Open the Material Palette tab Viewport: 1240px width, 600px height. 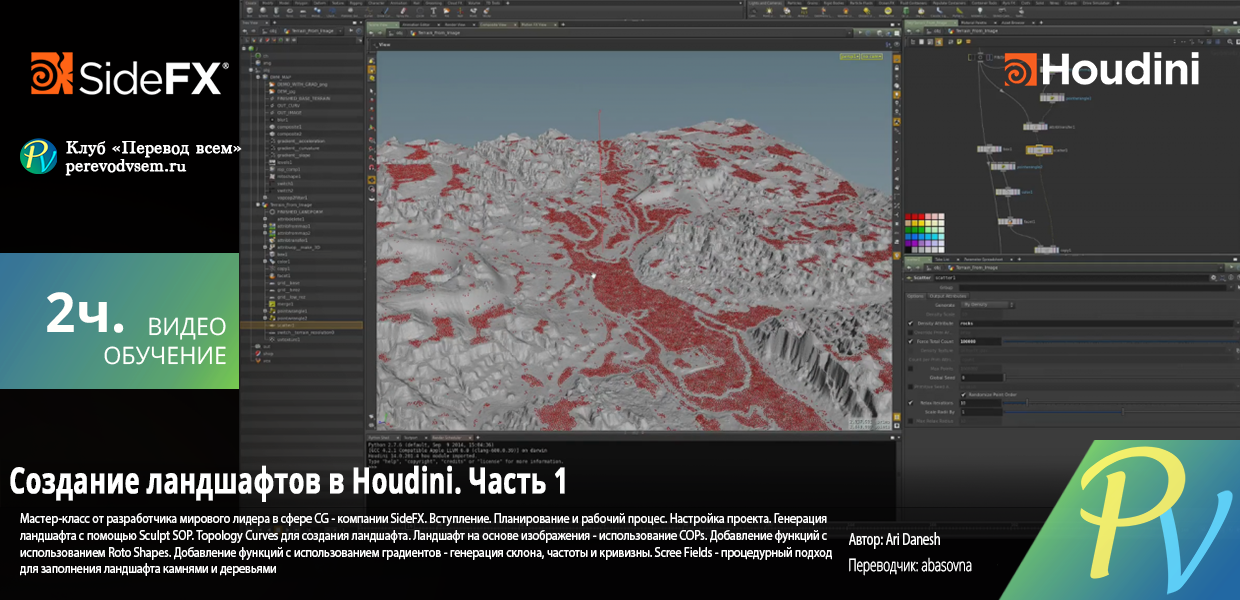pyautogui.click(x=976, y=22)
